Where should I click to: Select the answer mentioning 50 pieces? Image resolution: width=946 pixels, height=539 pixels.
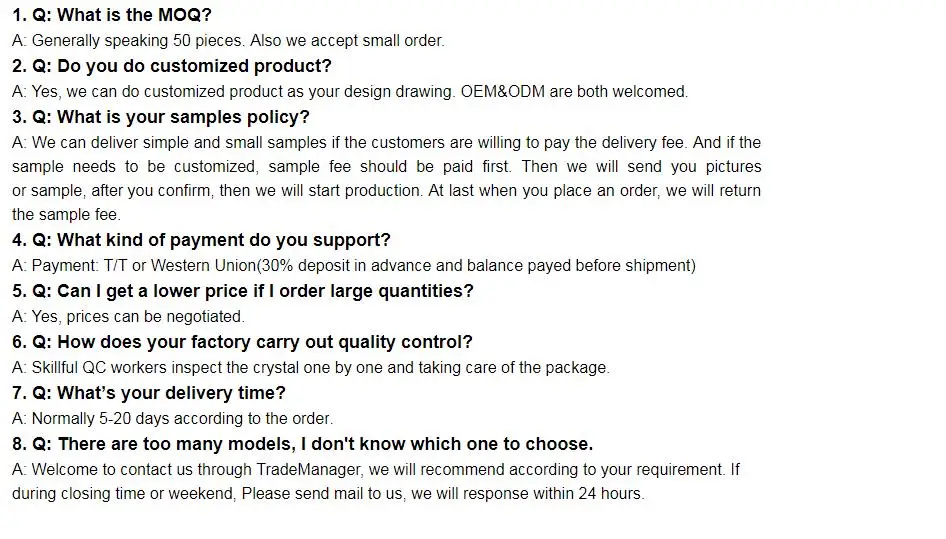click(x=228, y=41)
